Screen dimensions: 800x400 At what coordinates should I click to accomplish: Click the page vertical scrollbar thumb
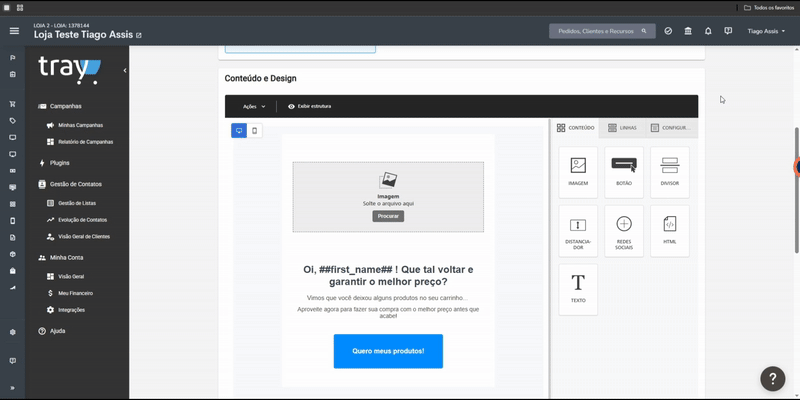(x=796, y=189)
